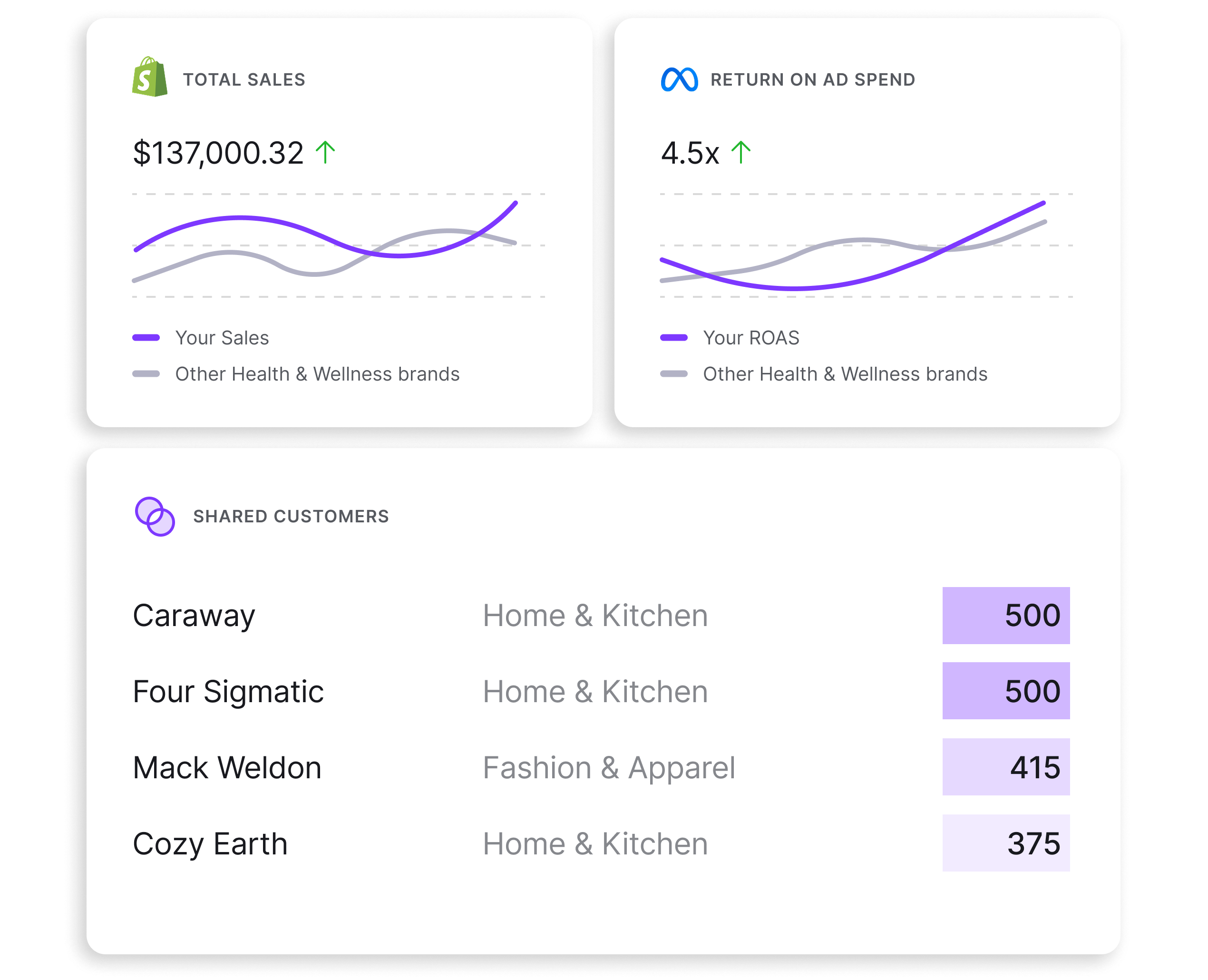
Task: Click the Shopify bag icon
Action: (x=149, y=78)
